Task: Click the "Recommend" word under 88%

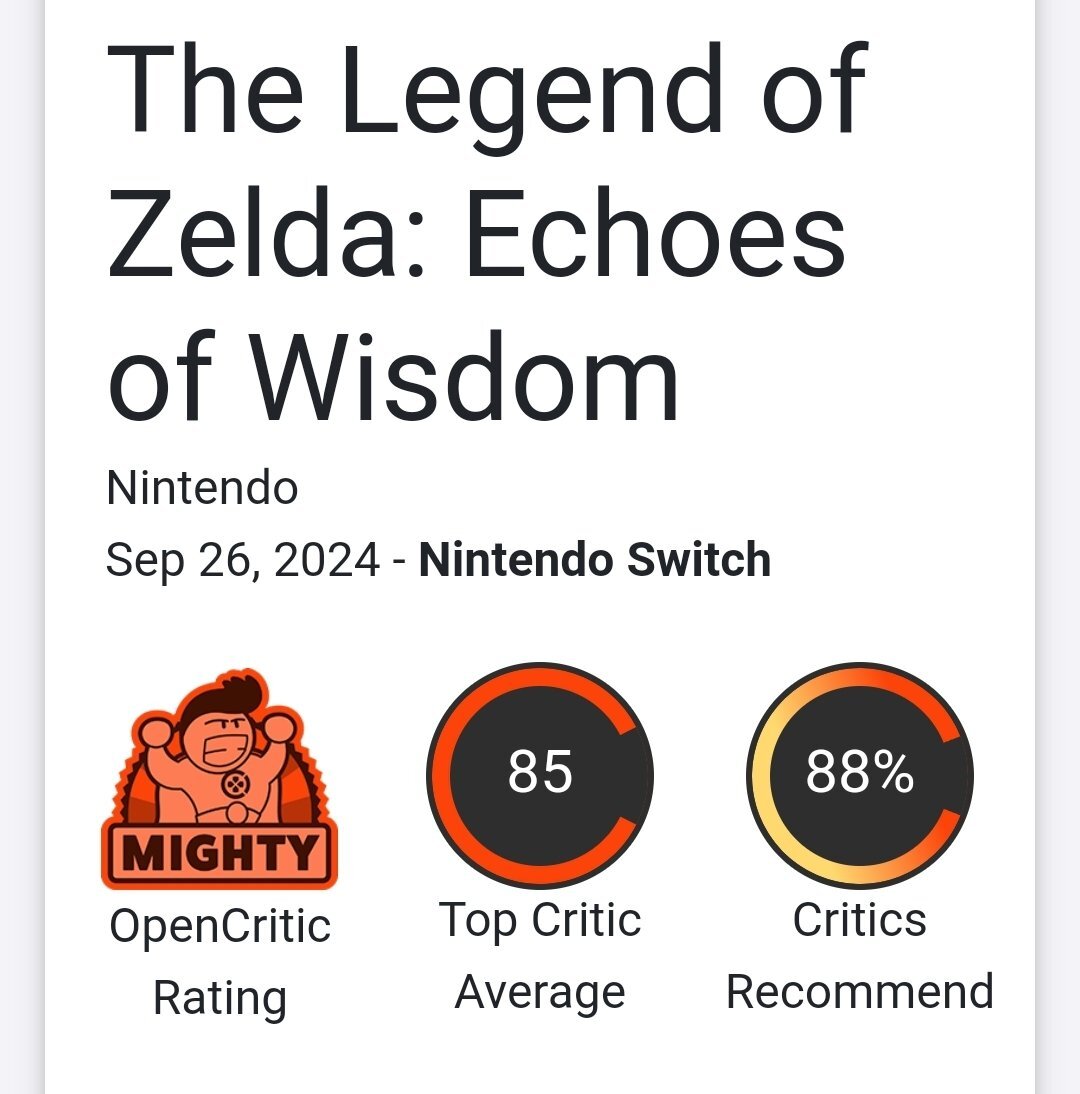Action: (860, 991)
